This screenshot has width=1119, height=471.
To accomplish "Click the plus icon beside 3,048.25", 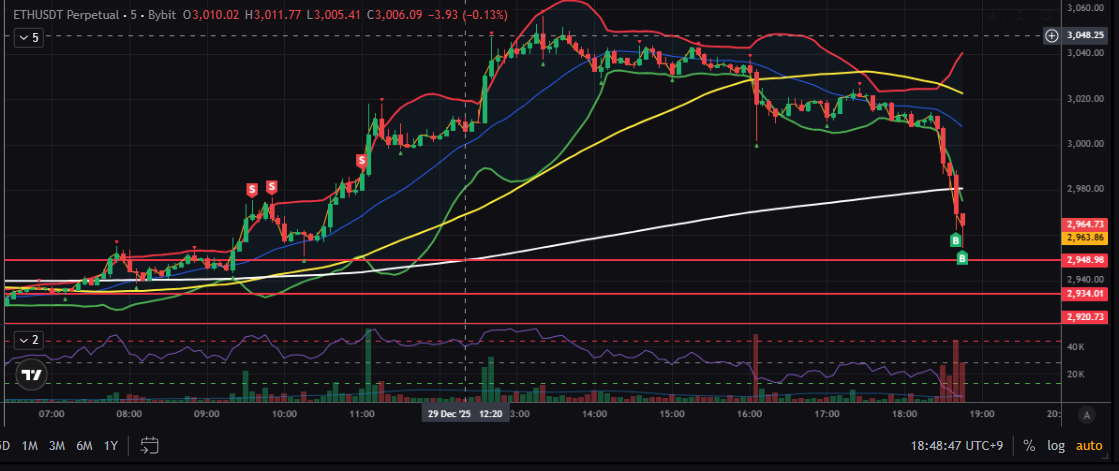I will [1051, 36].
